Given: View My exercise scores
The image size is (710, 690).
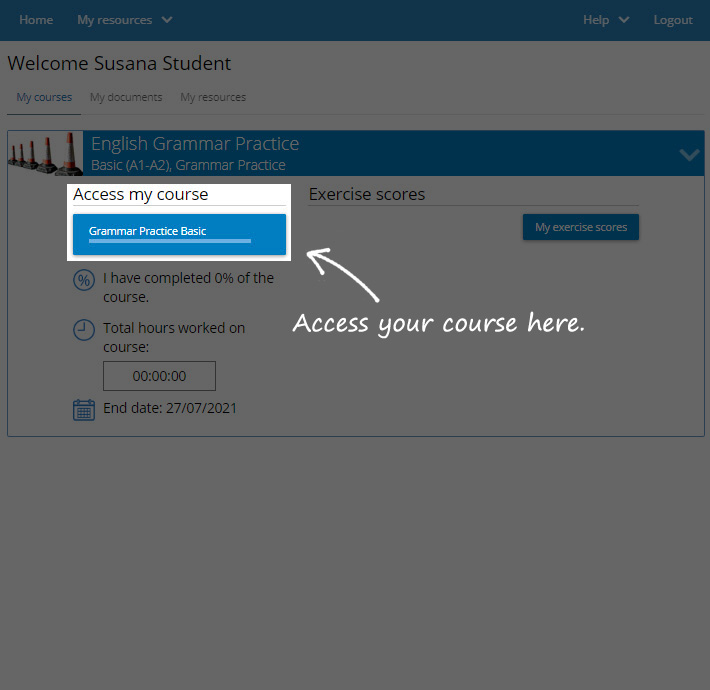Looking at the screenshot, I should point(581,227).
